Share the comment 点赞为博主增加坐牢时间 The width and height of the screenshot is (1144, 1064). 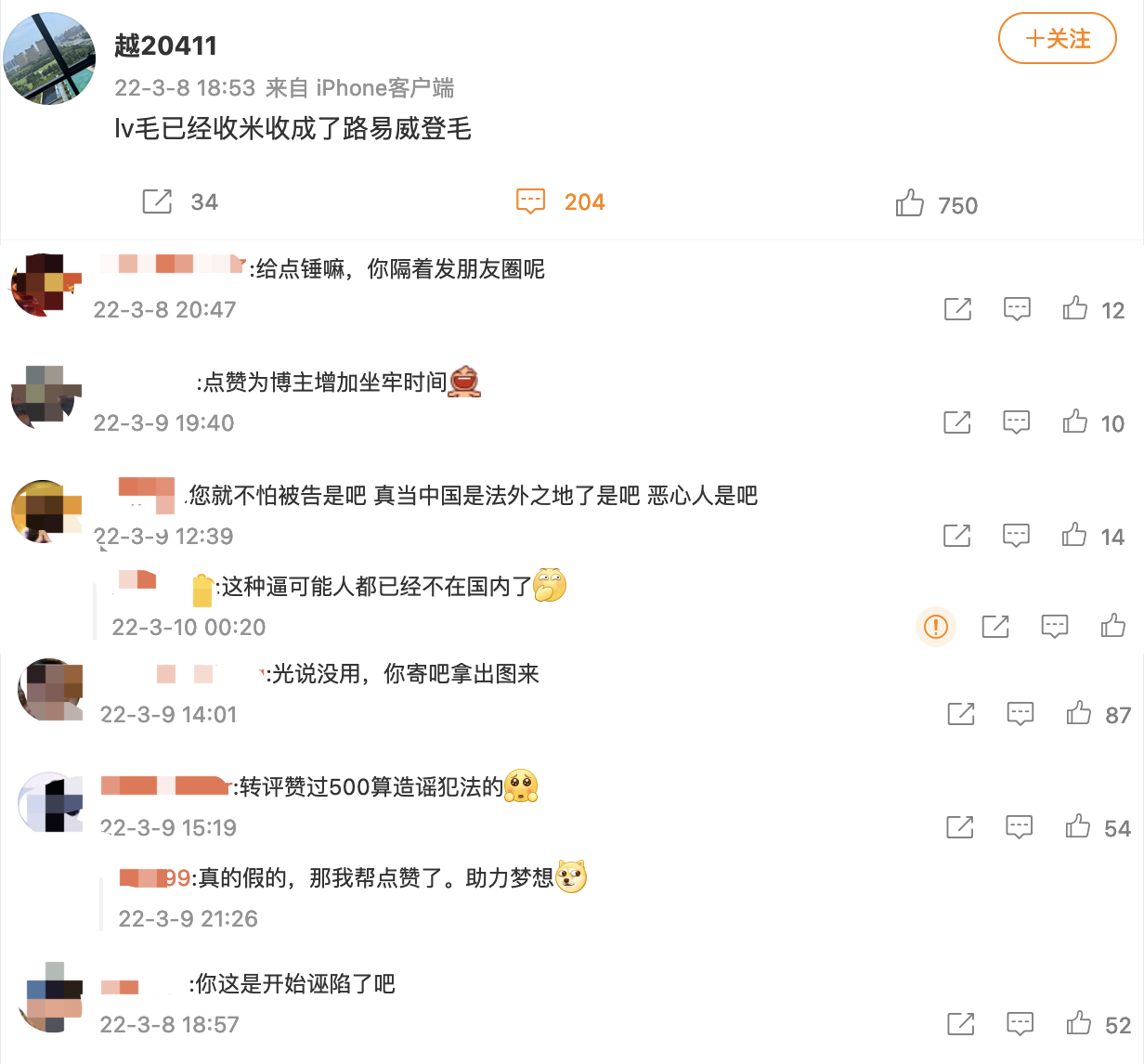pyautogui.click(x=957, y=422)
